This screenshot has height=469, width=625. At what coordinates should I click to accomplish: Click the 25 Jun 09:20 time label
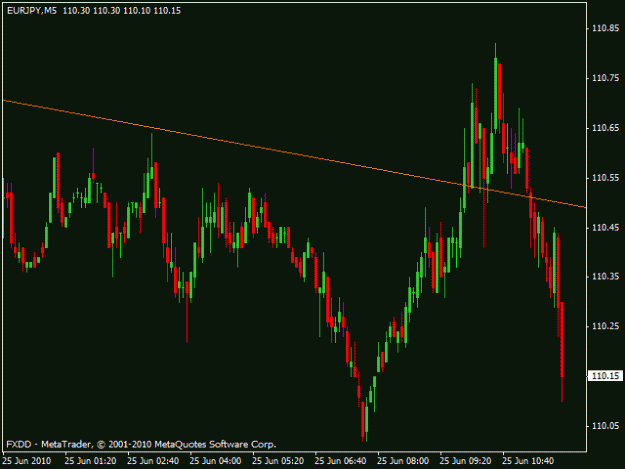coord(465,461)
